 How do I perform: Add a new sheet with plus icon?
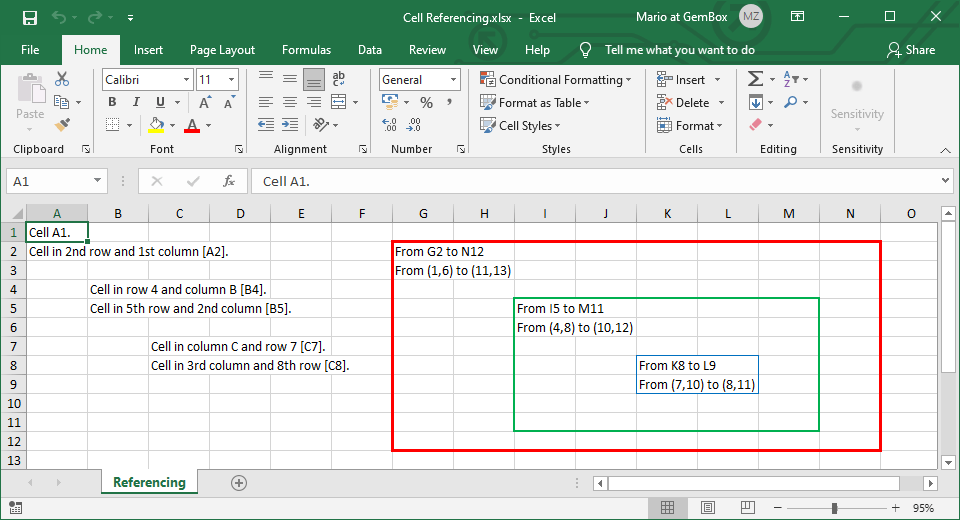point(238,483)
